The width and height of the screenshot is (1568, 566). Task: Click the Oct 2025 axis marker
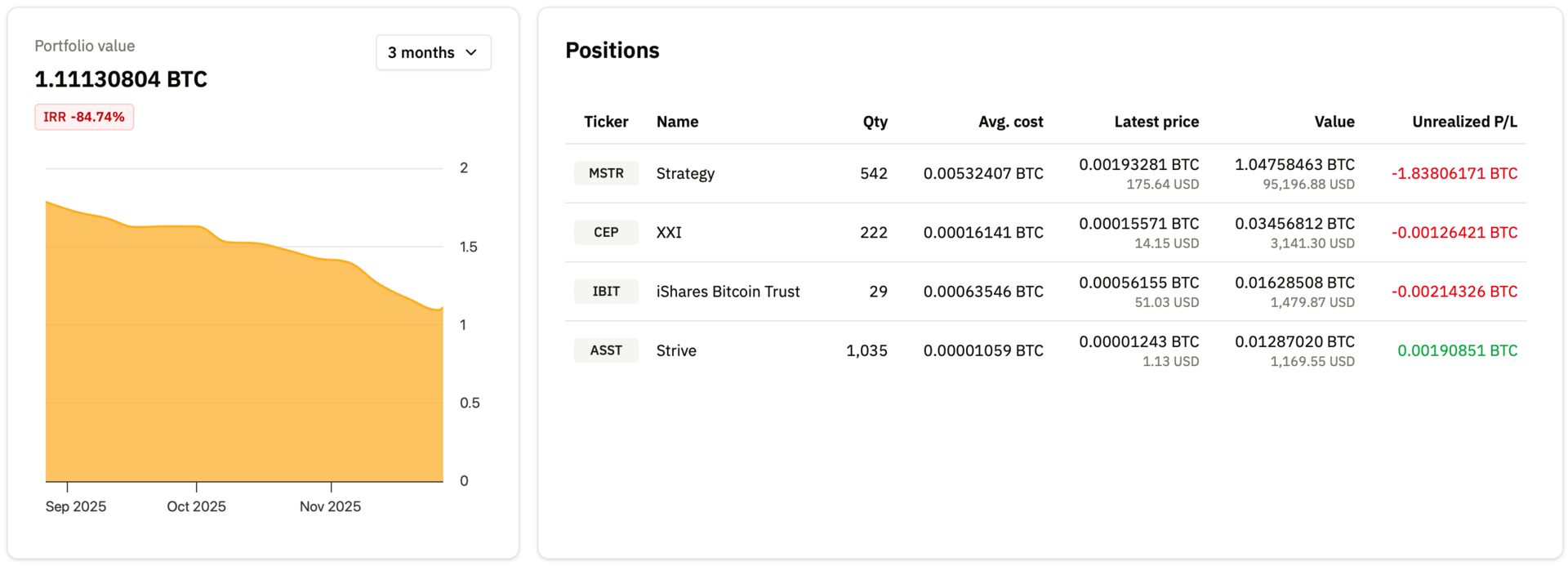196,506
